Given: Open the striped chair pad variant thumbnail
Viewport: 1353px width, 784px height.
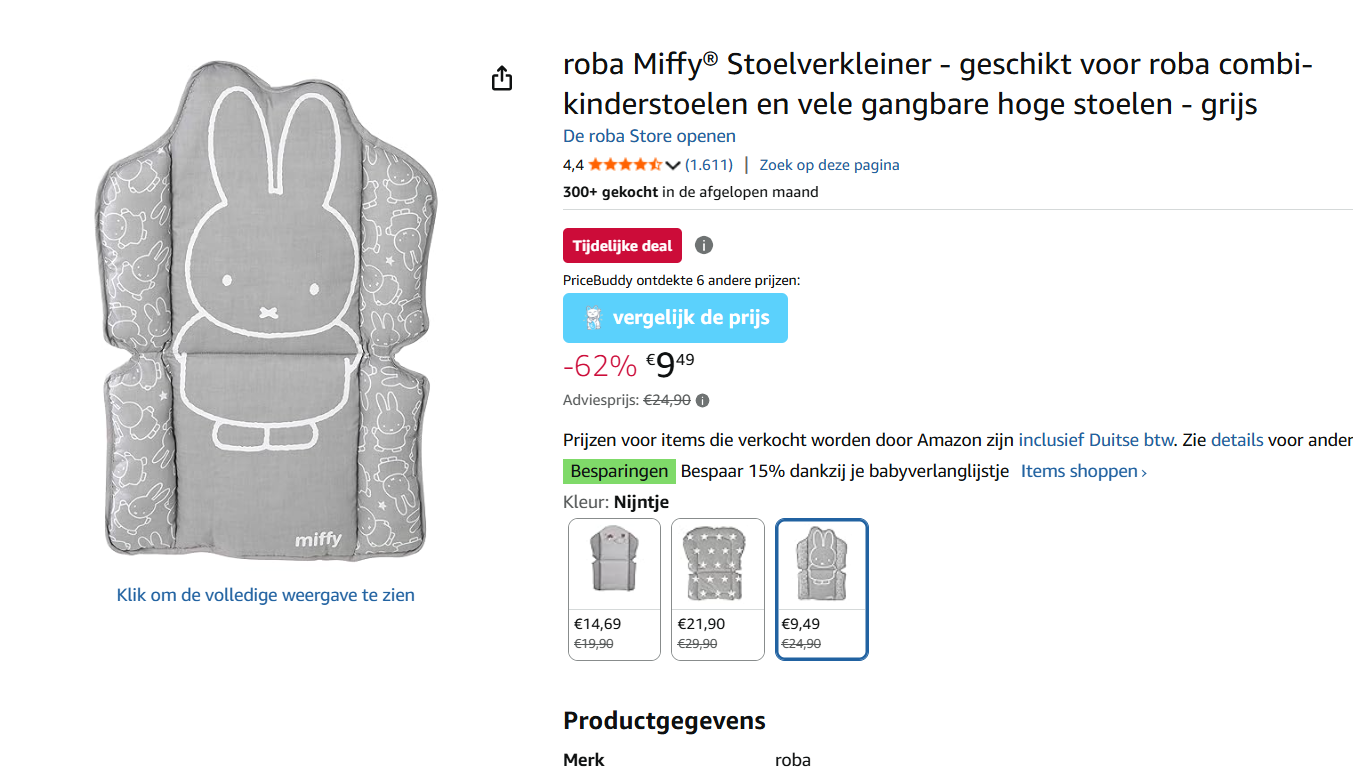Looking at the screenshot, I should tap(613, 562).
